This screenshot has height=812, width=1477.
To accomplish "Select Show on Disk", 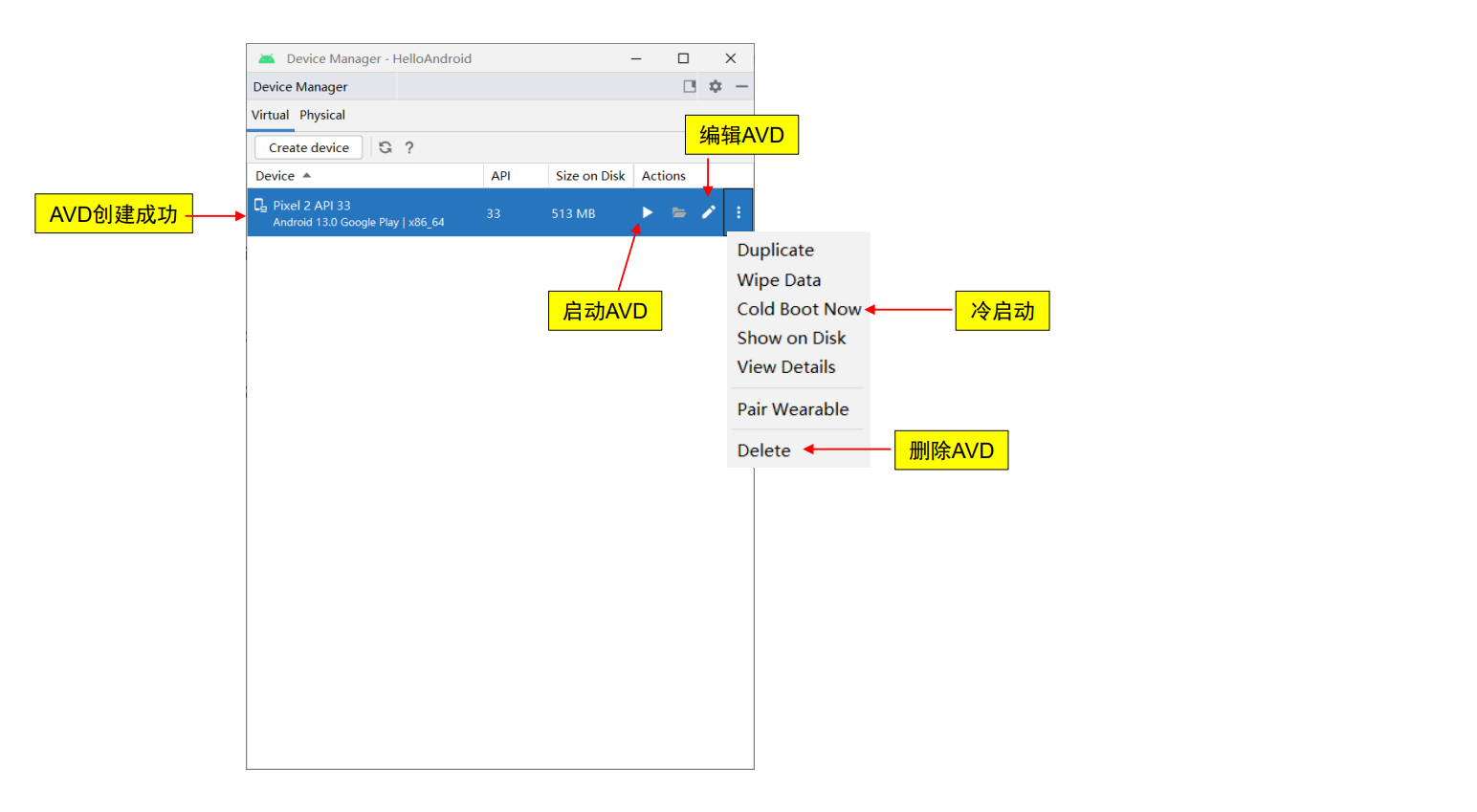I will click(x=791, y=338).
